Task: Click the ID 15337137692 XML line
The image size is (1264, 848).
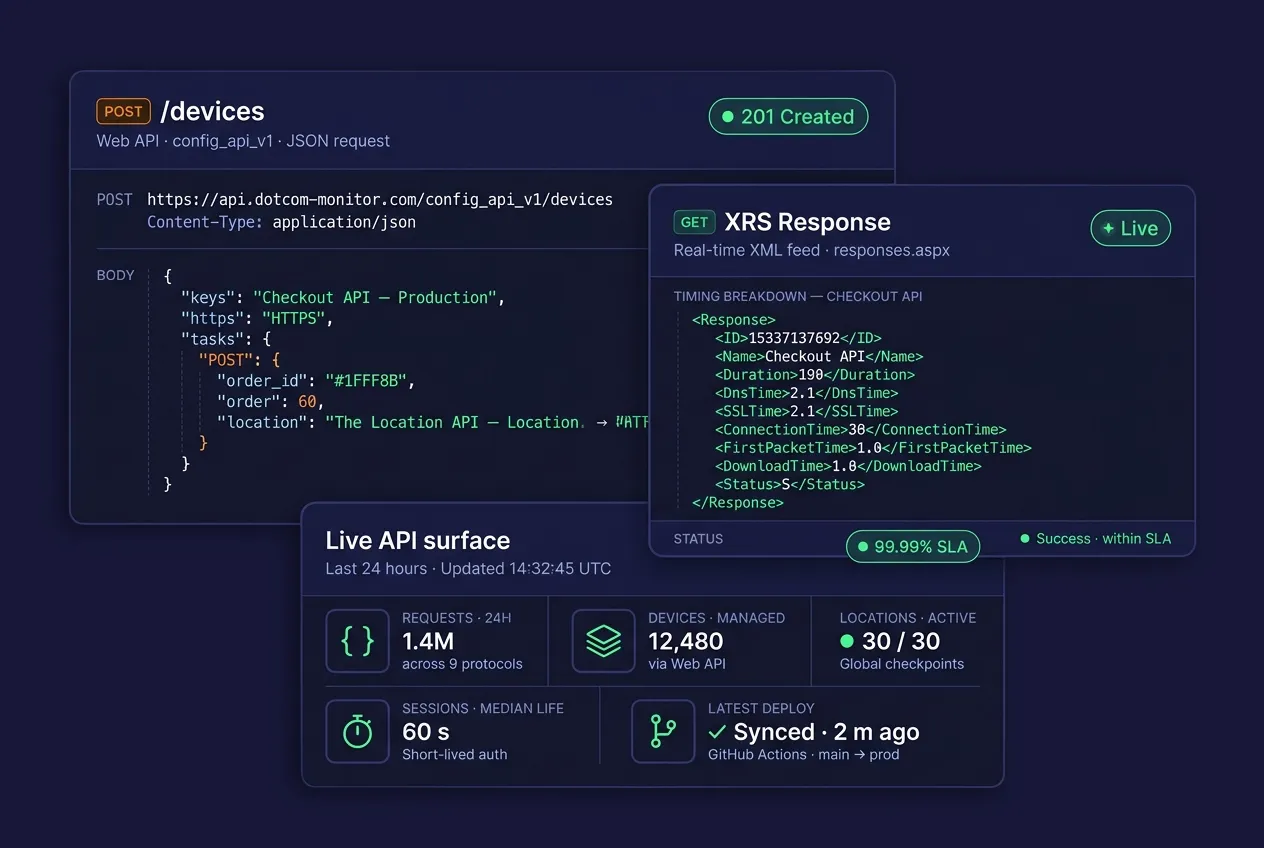Action: (x=798, y=338)
